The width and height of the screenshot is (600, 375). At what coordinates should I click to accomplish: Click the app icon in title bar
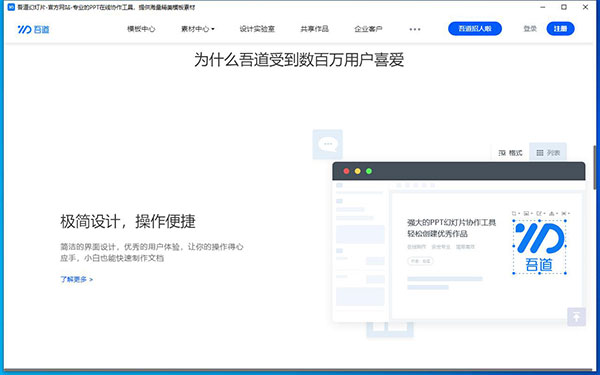pos(11,7)
